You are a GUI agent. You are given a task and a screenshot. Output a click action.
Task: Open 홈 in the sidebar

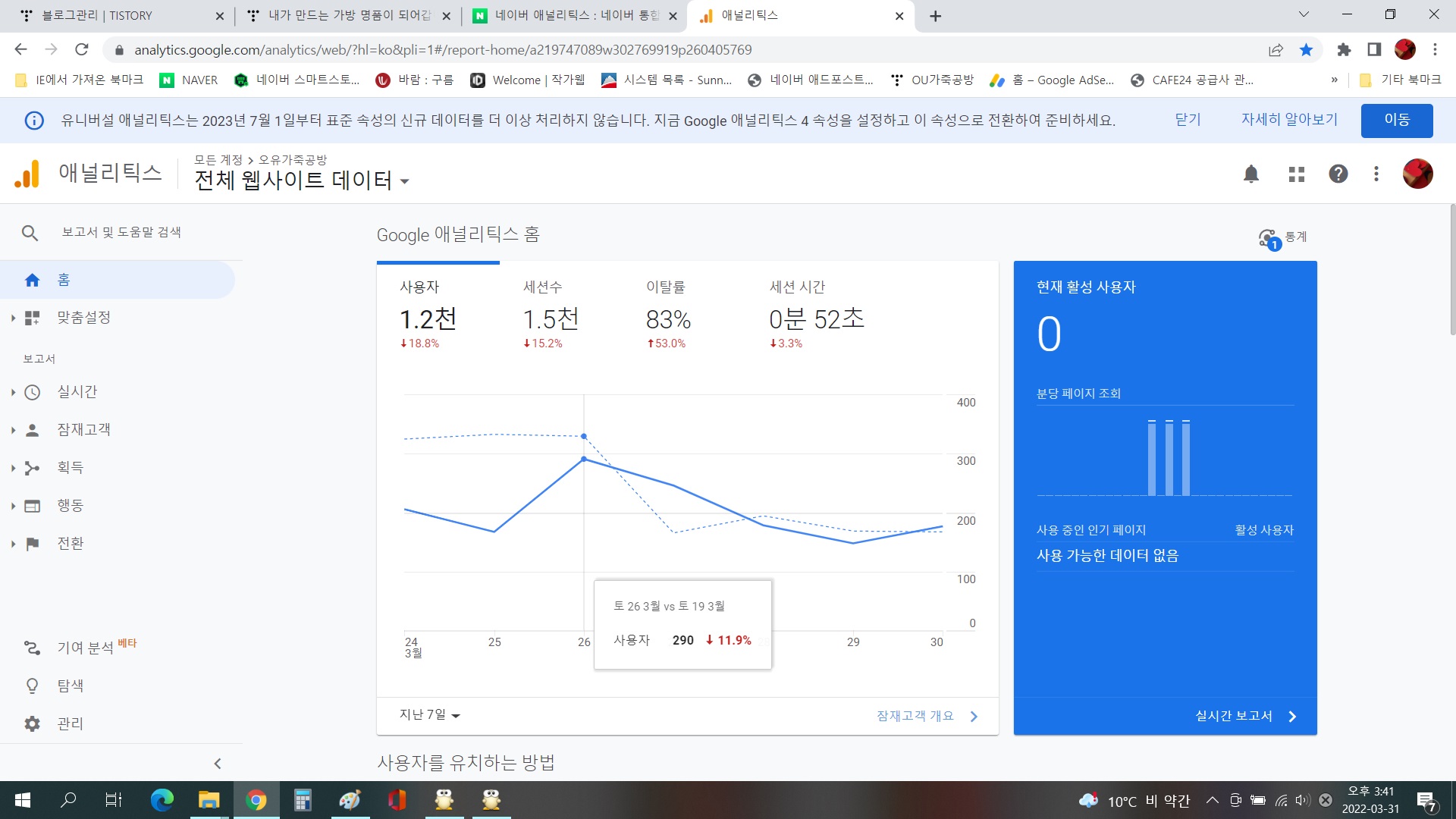point(118,280)
